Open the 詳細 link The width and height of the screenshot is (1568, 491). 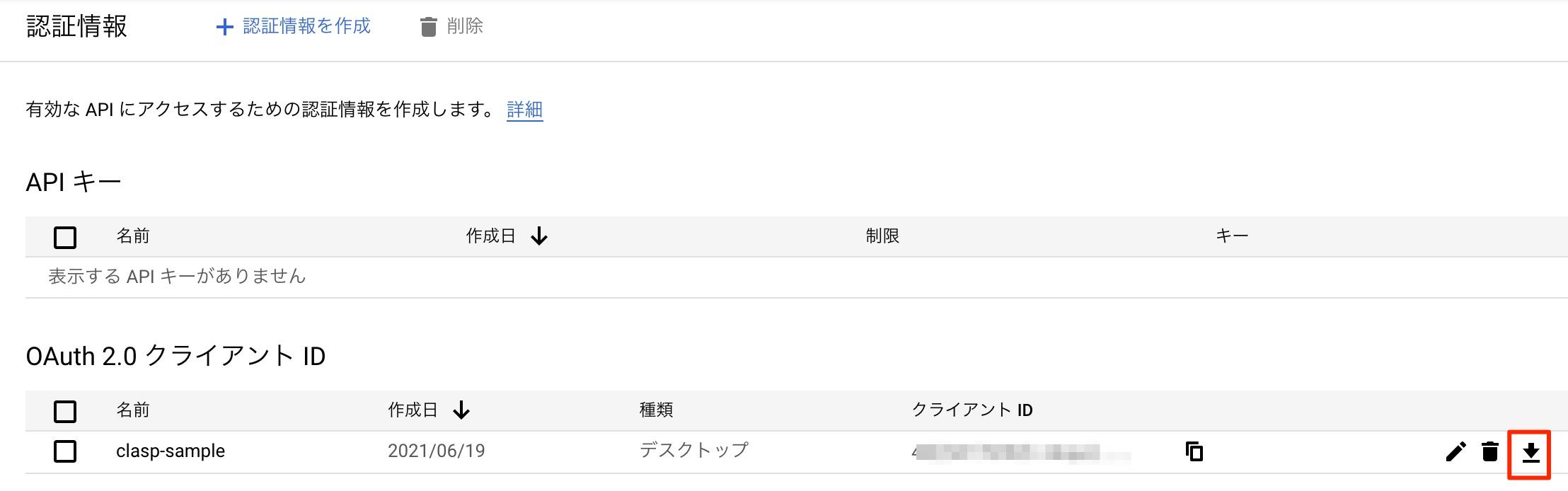(x=524, y=110)
